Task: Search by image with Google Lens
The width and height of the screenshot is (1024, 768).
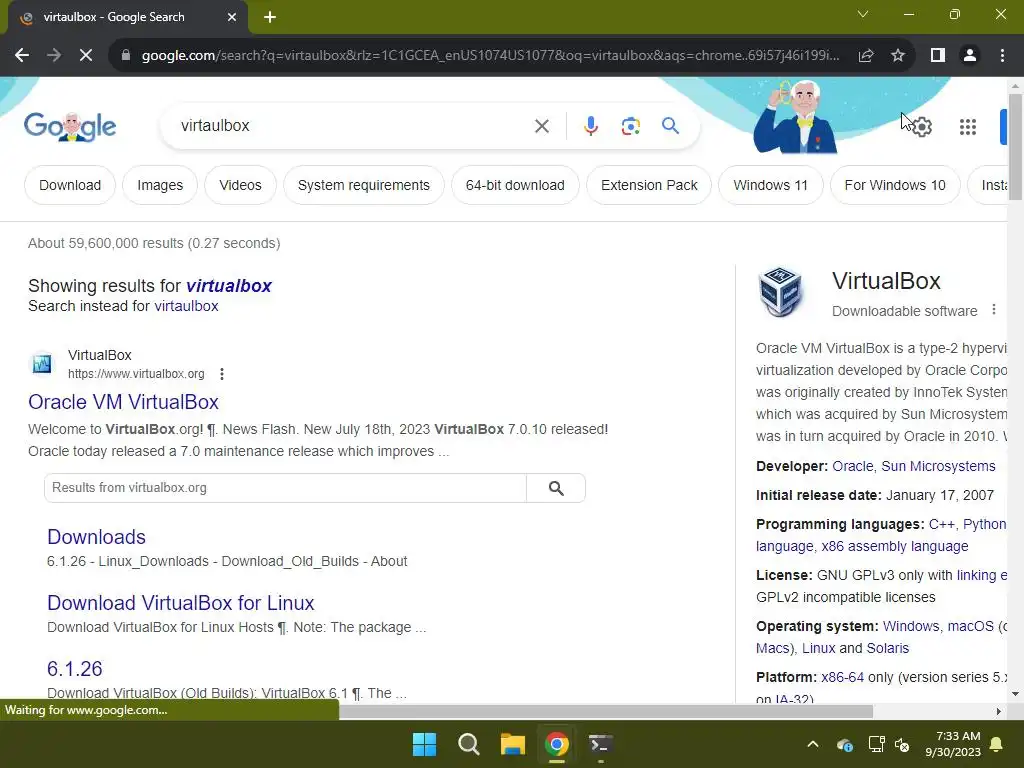Action: point(630,126)
